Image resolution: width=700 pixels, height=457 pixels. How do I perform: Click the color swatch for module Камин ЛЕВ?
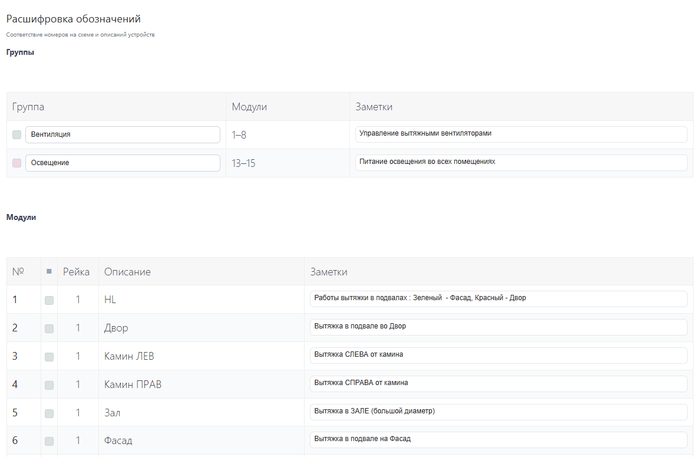49,357
